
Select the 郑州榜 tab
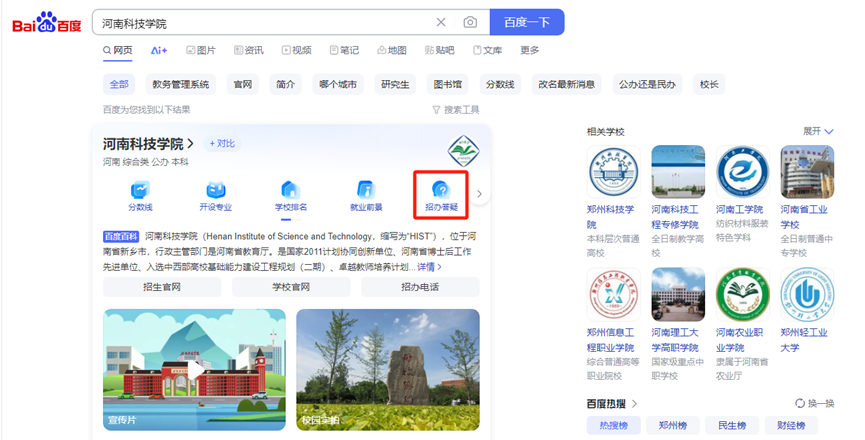pyautogui.click(x=672, y=425)
